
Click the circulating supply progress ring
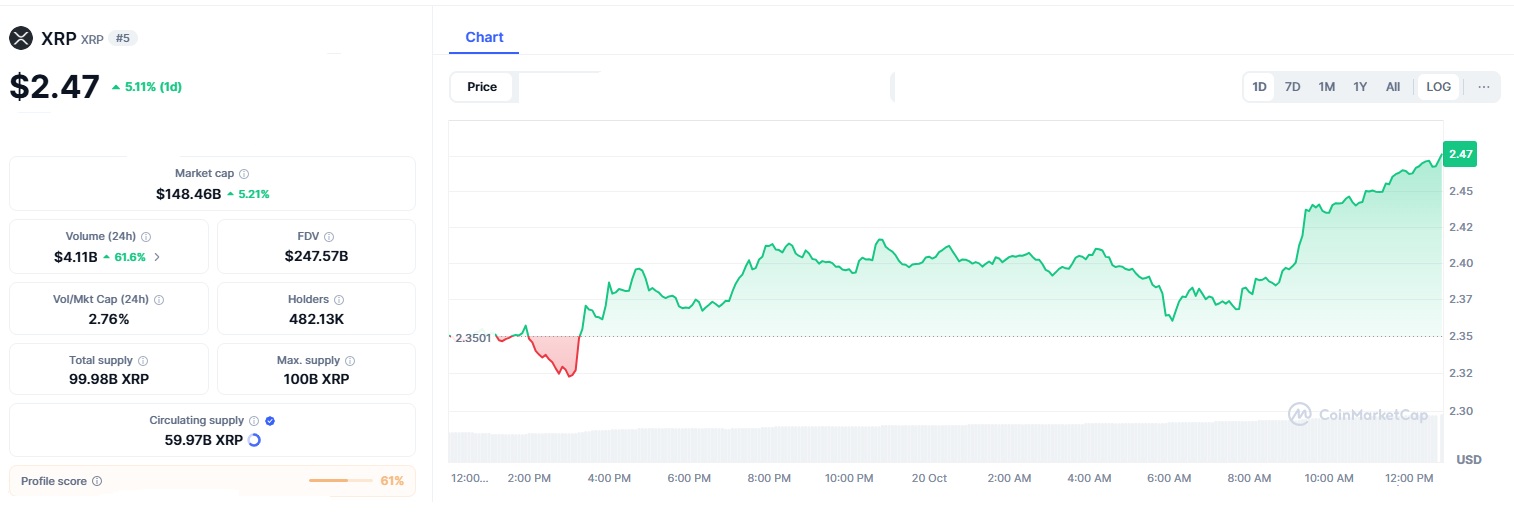pyautogui.click(x=254, y=440)
